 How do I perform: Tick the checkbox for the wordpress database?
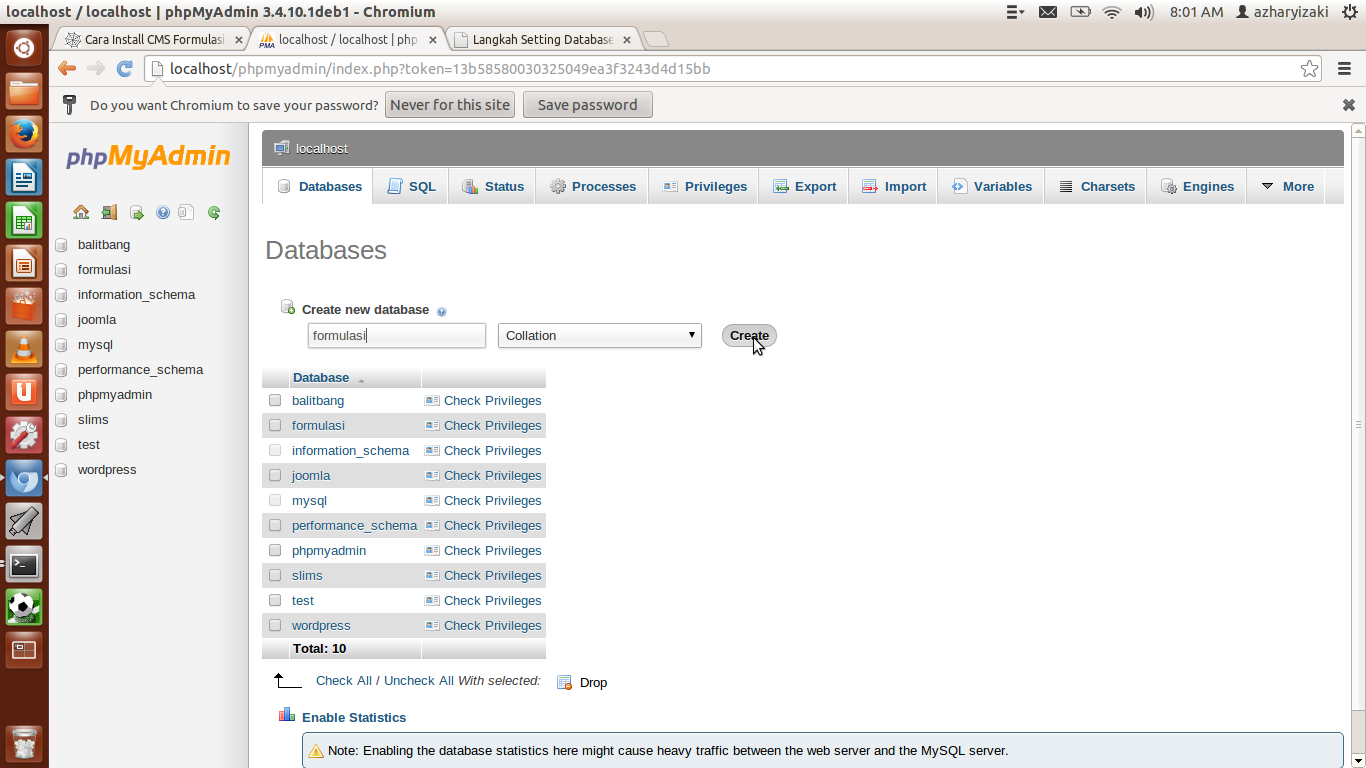point(275,625)
